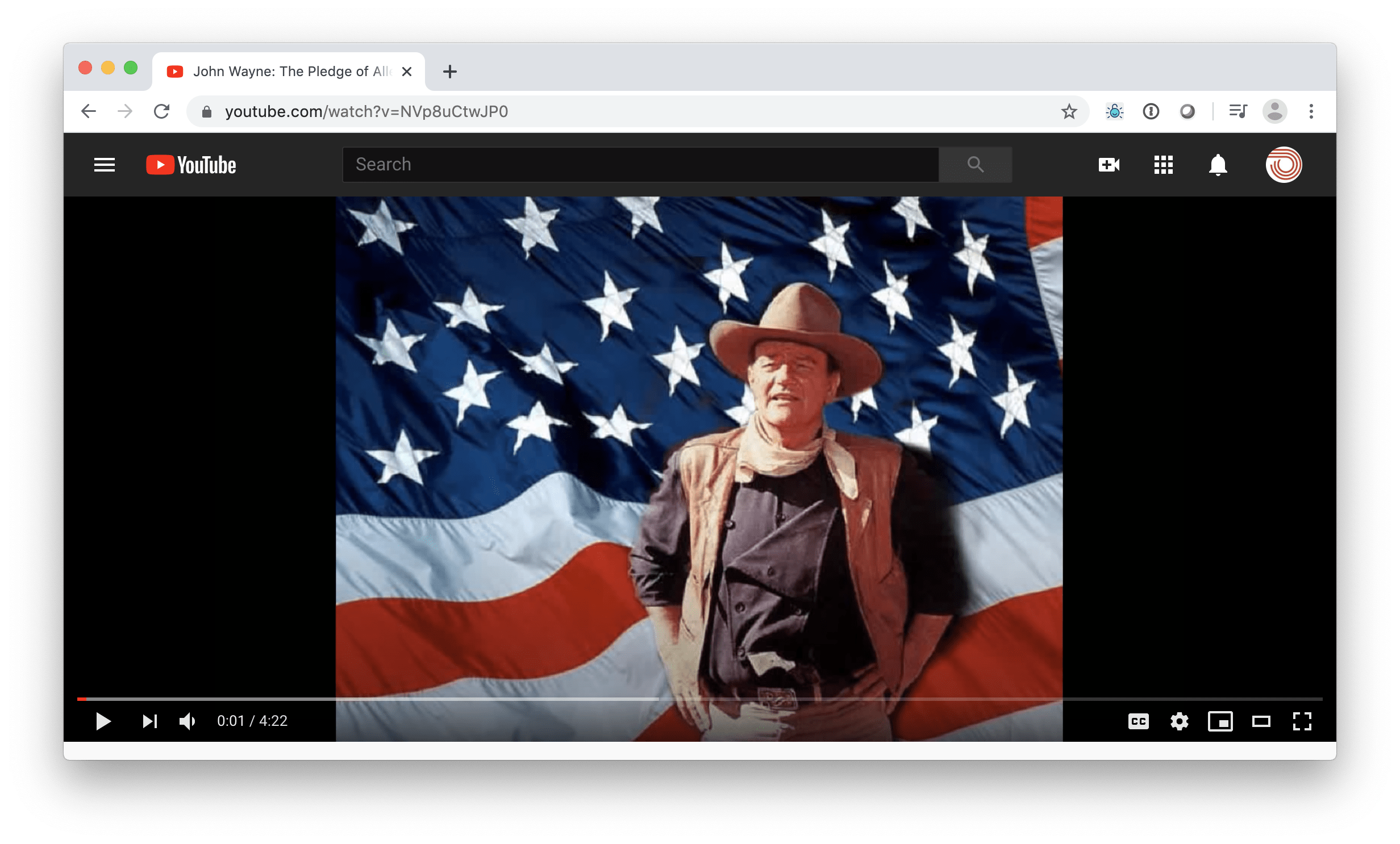Image resolution: width=1400 pixels, height=844 pixels.
Task: Enter full screen mode
Action: pos(1302,721)
